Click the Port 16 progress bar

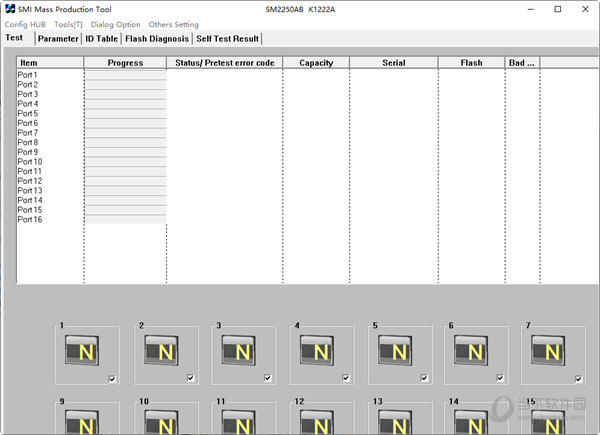click(x=126, y=219)
